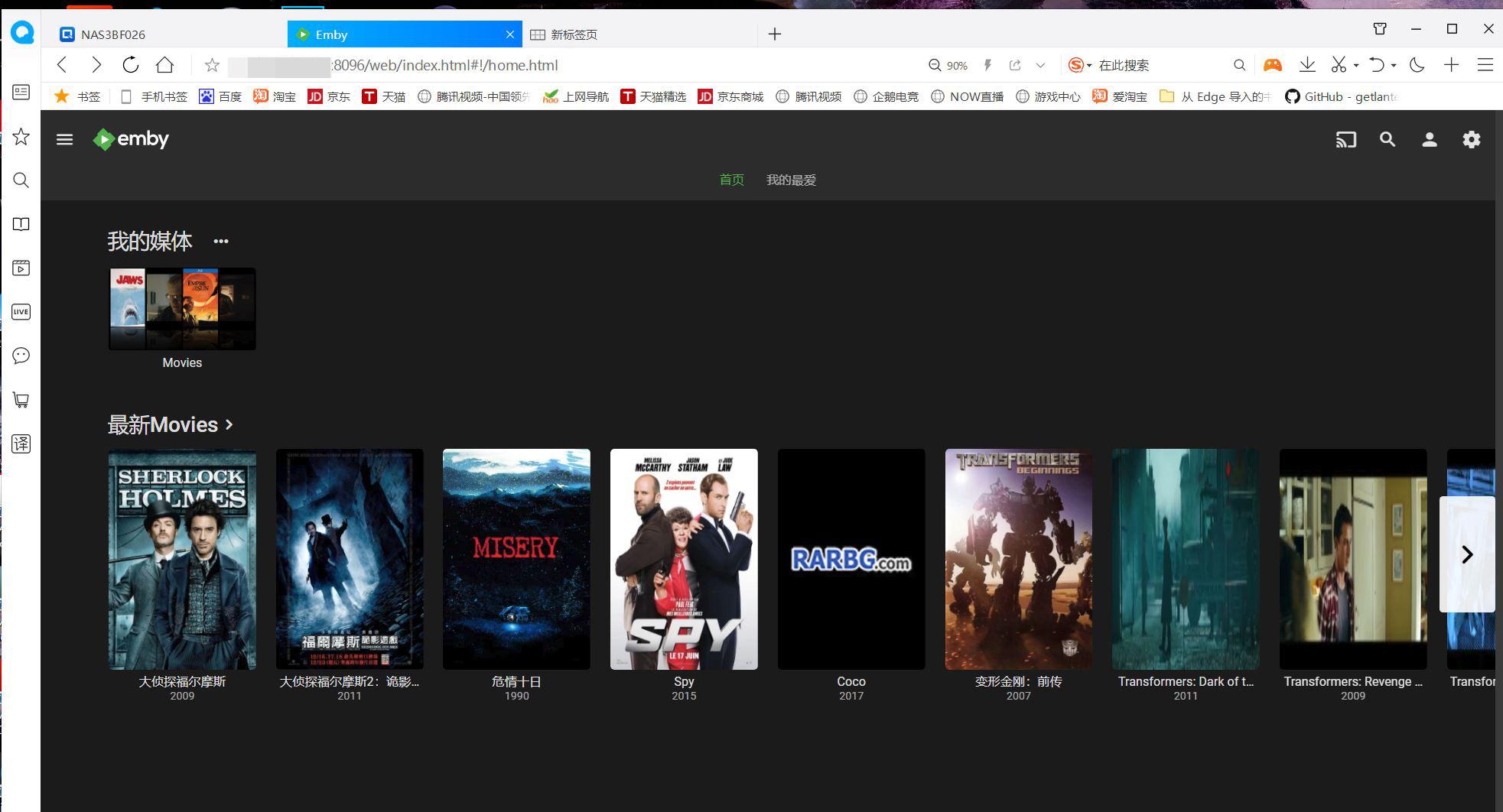Open the Emby hamburger menu
The height and width of the screenshot is (812, 1503).
tap(64, 139)
